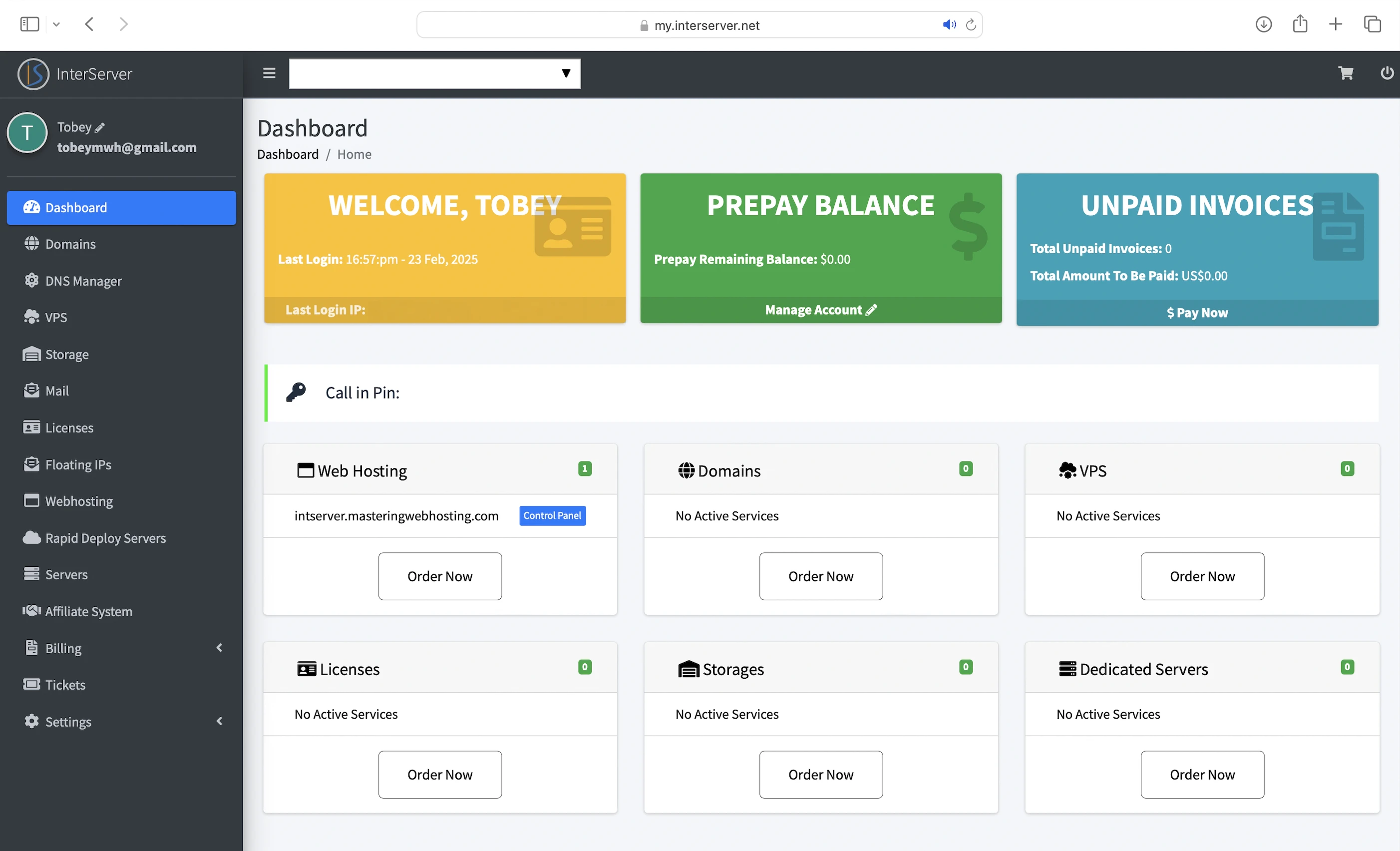The image size is (1400, 851).
Task: Click pencil icon next to Tobey
Action: [x=99, y=128]
